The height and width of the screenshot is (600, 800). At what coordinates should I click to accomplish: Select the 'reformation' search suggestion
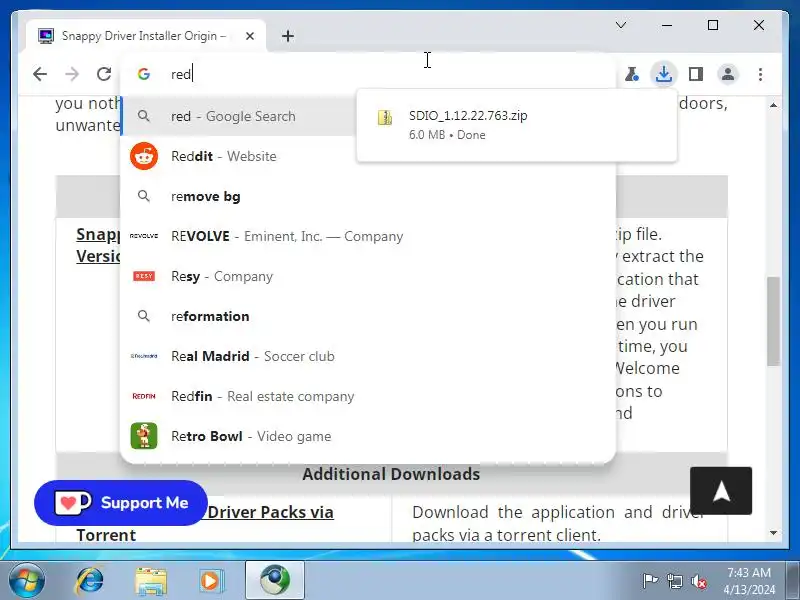(x=368, y=316)
